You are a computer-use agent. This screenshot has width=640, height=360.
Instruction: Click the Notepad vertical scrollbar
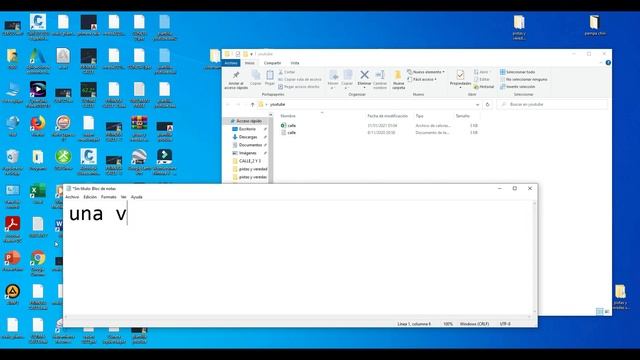[535, 258]
